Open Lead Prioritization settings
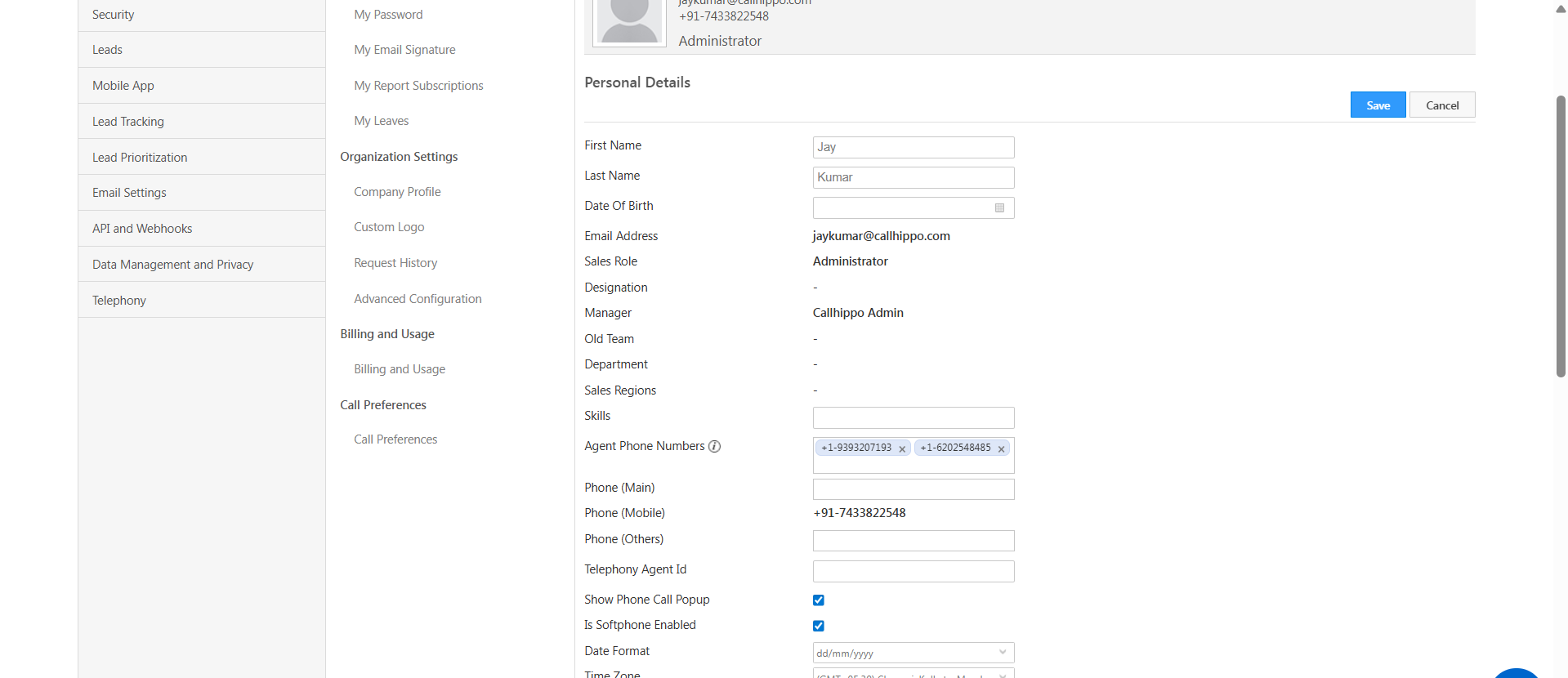The height and width of the screenshot is (678, 1568). (x=202, y=157)
